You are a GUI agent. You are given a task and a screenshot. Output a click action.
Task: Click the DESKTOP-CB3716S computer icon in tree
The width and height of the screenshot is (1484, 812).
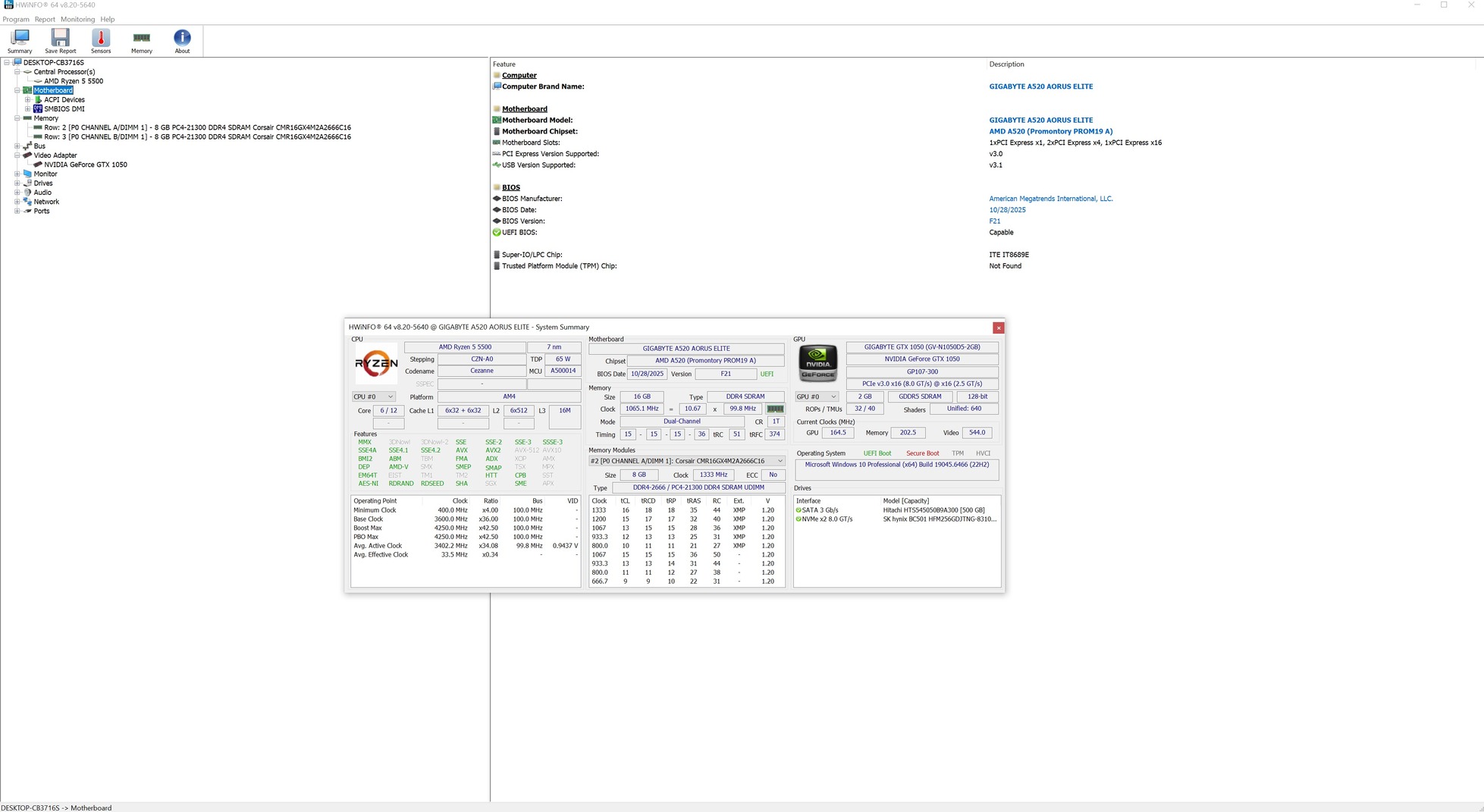click(17, 63)
